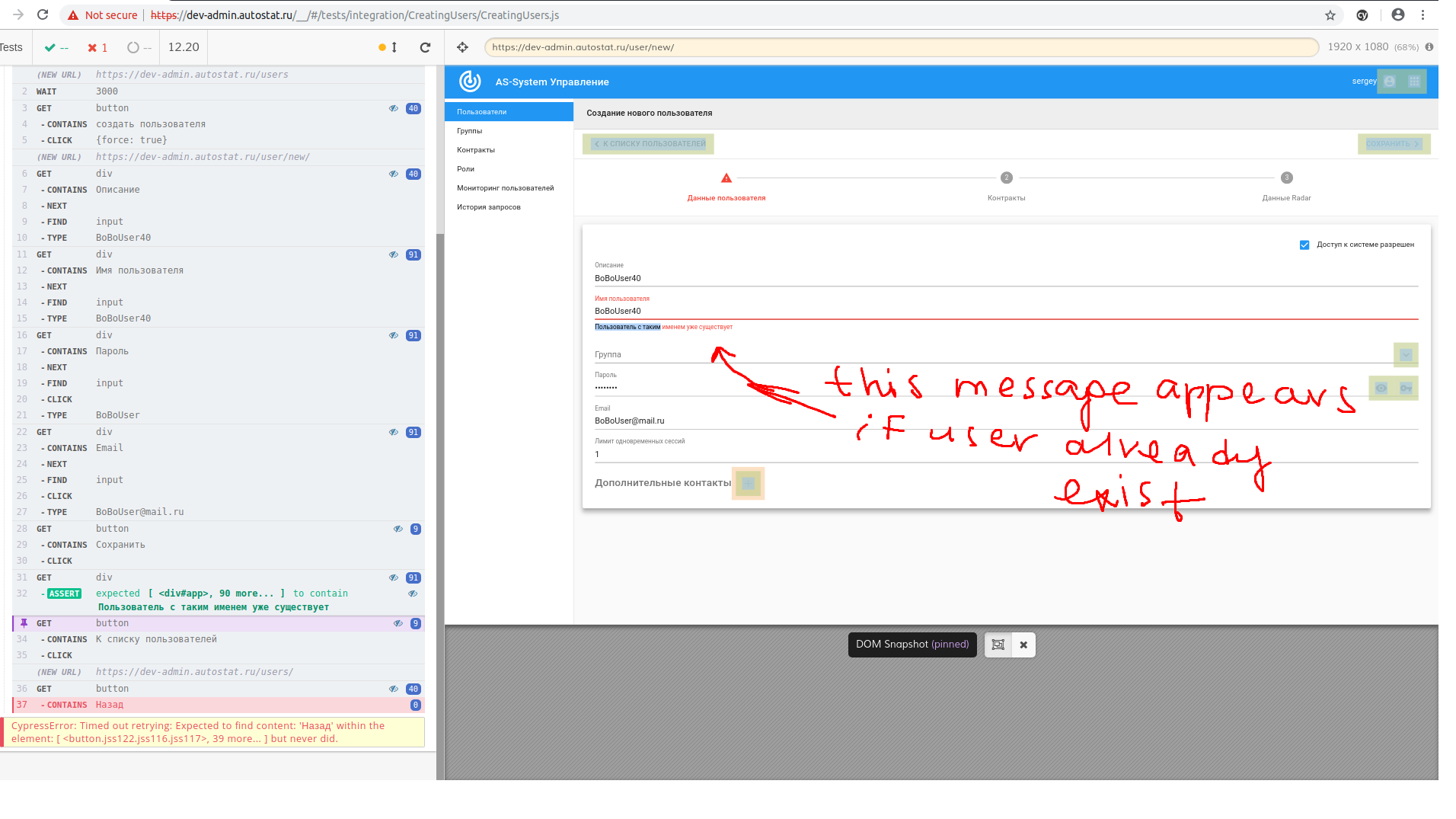Viewport: 1456px width, 819px height.
Task: Click the Имя пользователя input field
Action: [1006, 312]
